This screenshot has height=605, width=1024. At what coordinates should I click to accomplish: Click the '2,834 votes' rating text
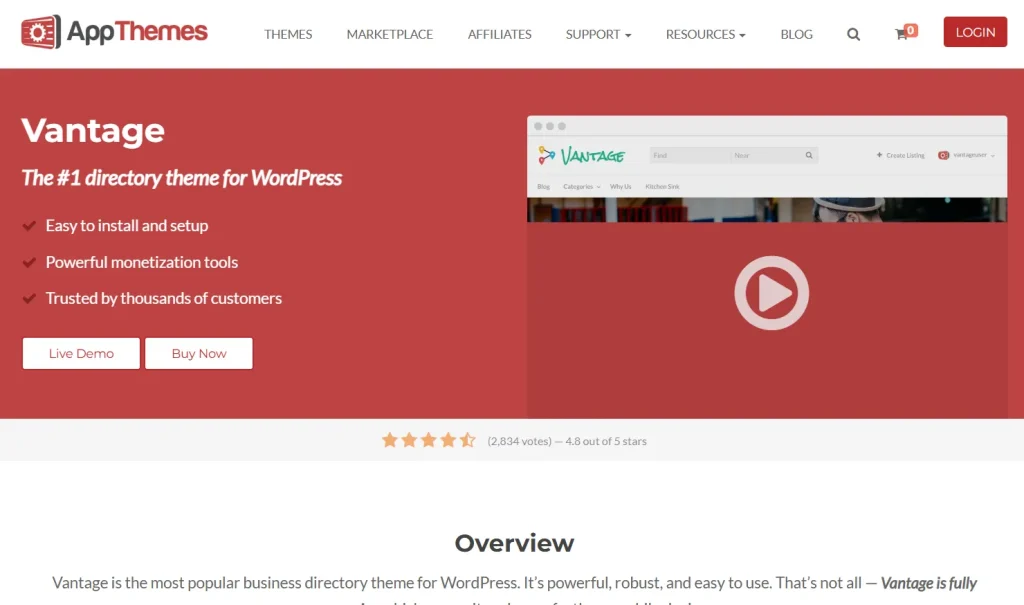pos(519,441)
